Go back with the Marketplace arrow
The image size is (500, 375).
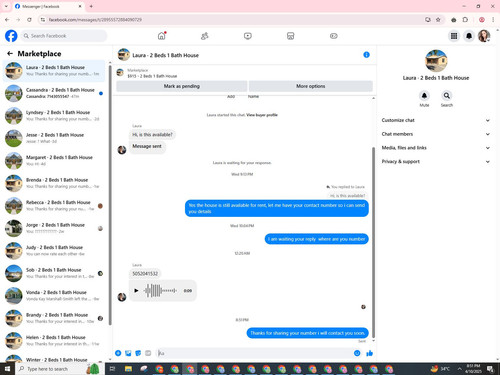pos(10,53)
